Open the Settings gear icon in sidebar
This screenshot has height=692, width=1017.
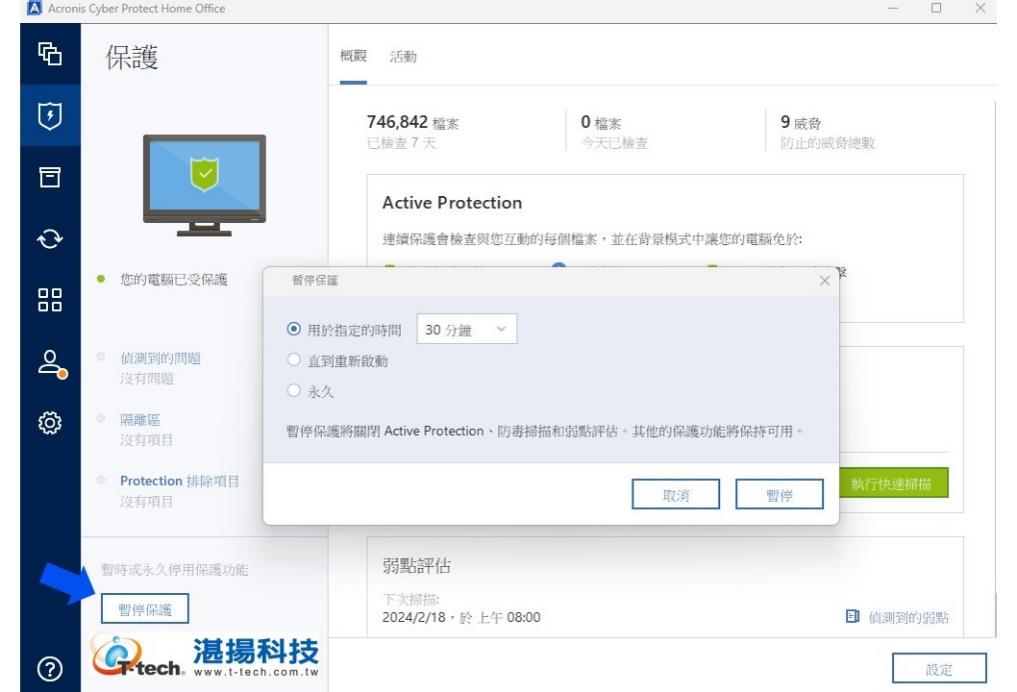[x=50, y=423]
